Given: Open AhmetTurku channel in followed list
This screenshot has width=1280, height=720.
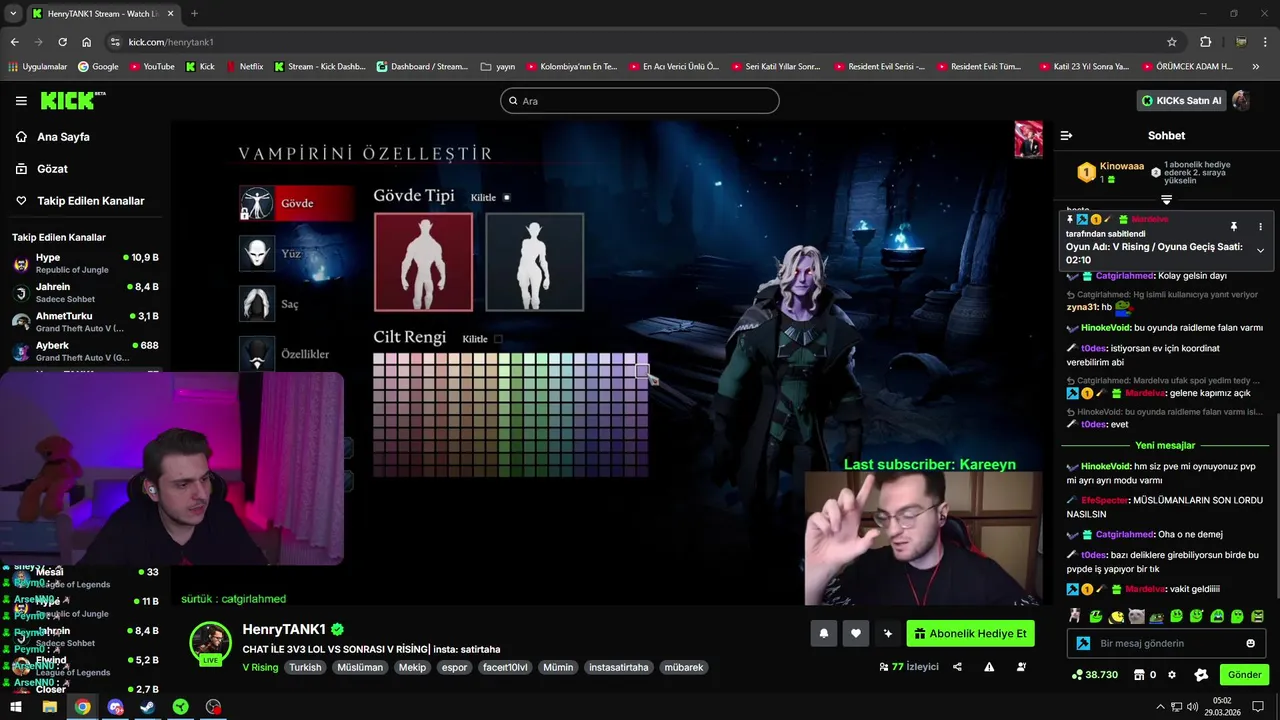Looking at the screenshot, I should (85, 322).
